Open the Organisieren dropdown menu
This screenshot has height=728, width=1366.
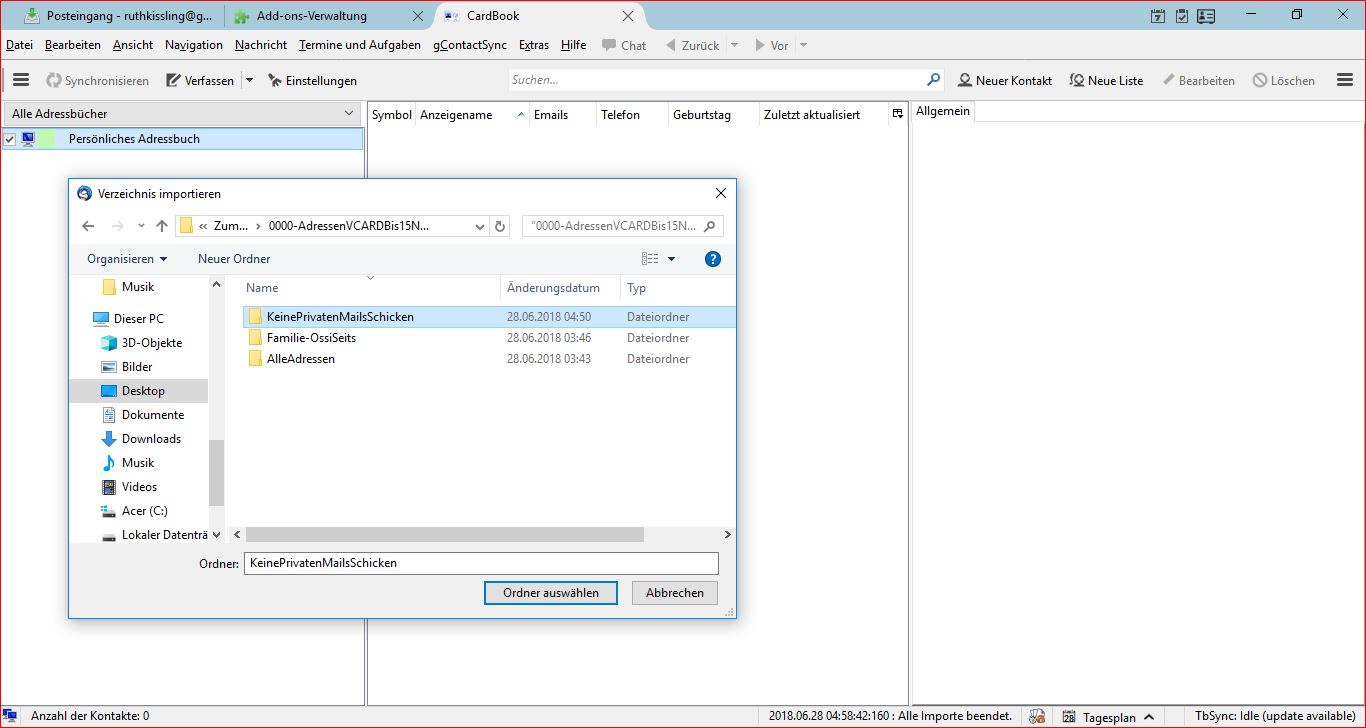[127, 259]
